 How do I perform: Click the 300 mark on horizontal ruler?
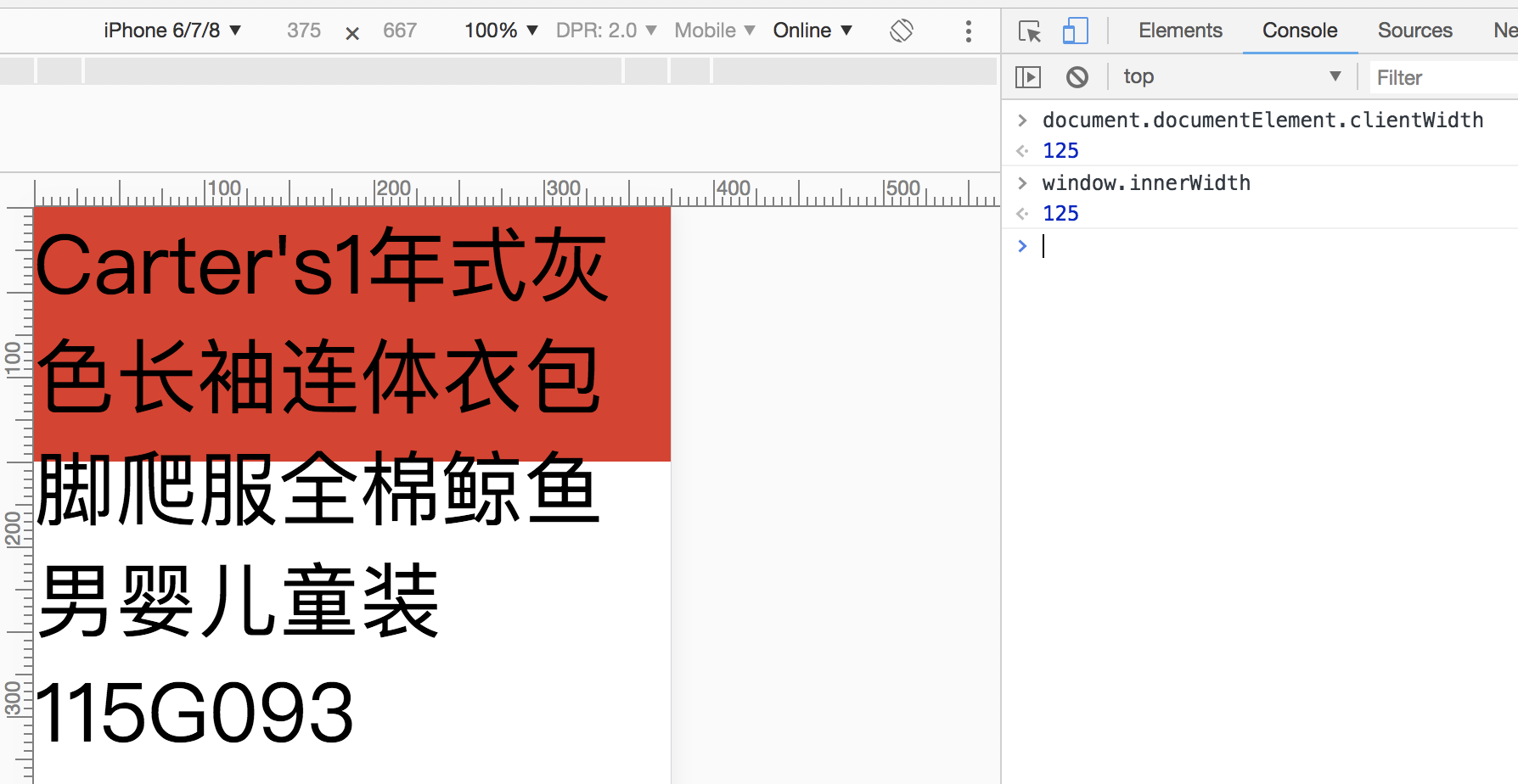564,188
